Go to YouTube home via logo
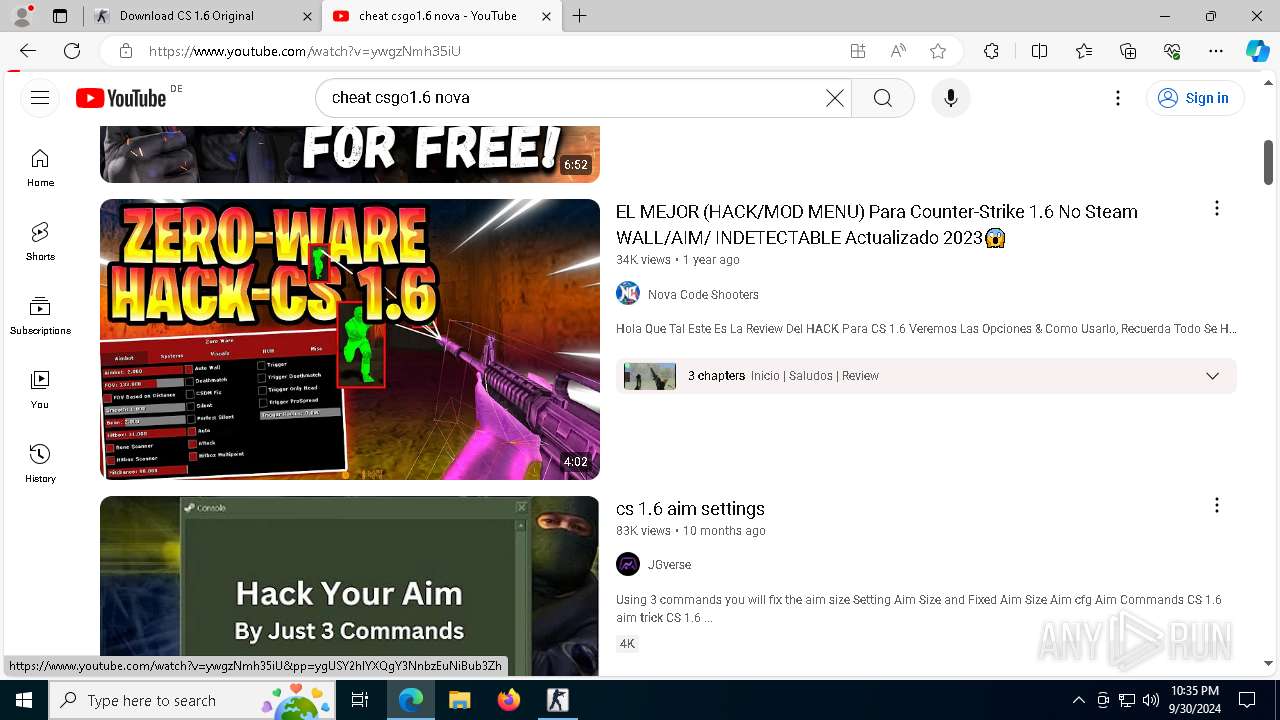This screenshot has width=1280, height=720. pyautogui.click(x=121, y=97)
